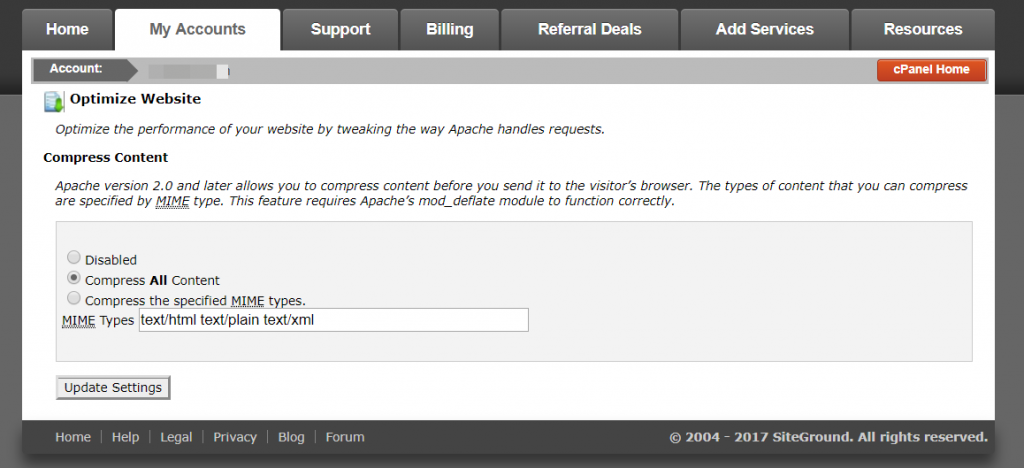Select Compress All Content option

point(74,279)
